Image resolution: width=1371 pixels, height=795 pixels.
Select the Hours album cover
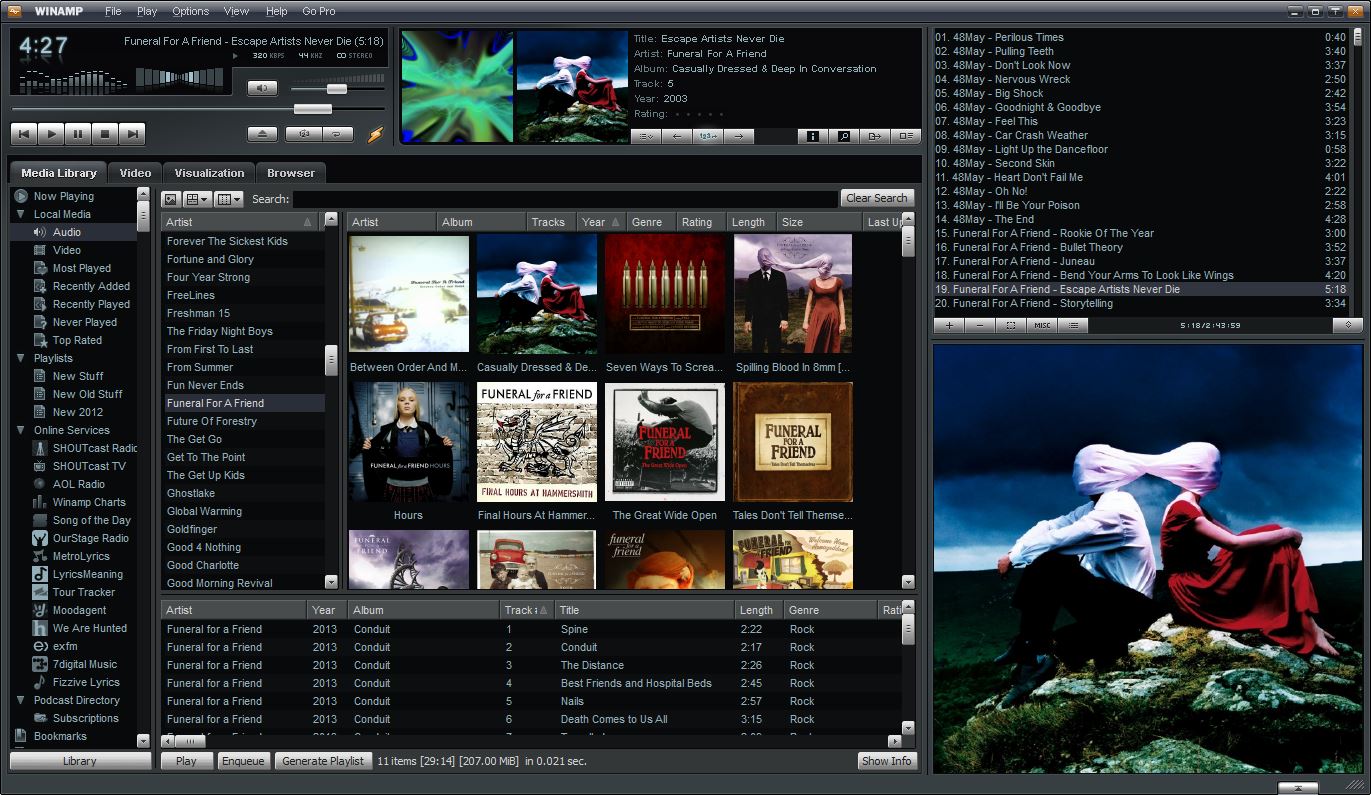coord(408,442)
